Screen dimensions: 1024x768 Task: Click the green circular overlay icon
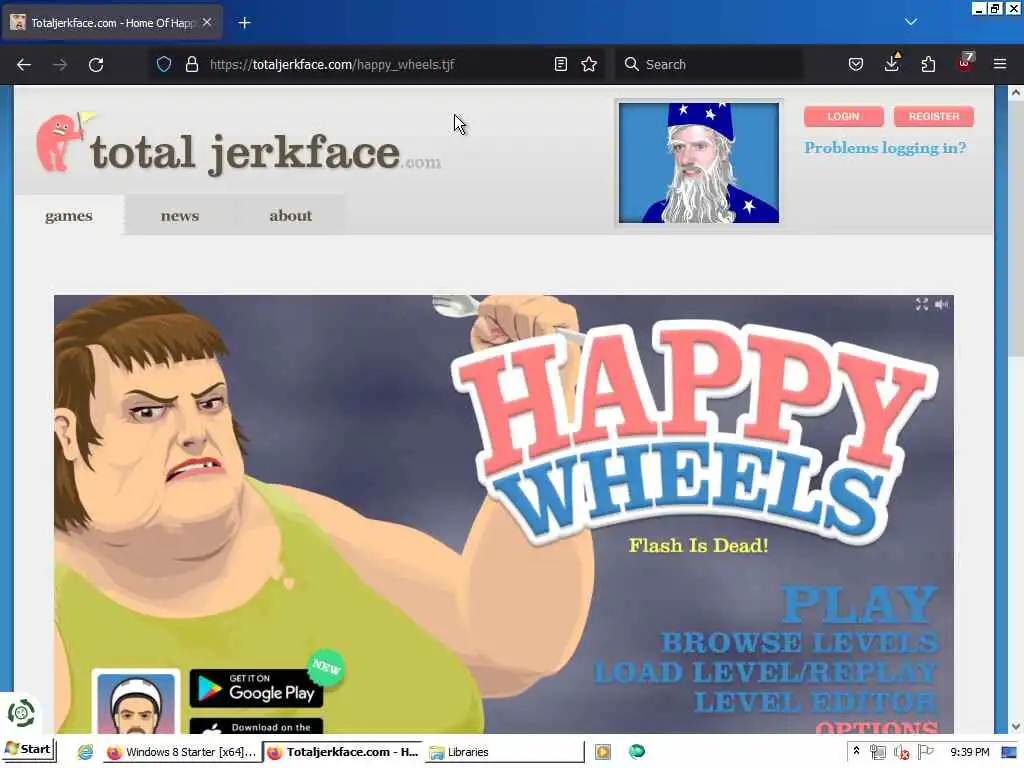(21, 712)
